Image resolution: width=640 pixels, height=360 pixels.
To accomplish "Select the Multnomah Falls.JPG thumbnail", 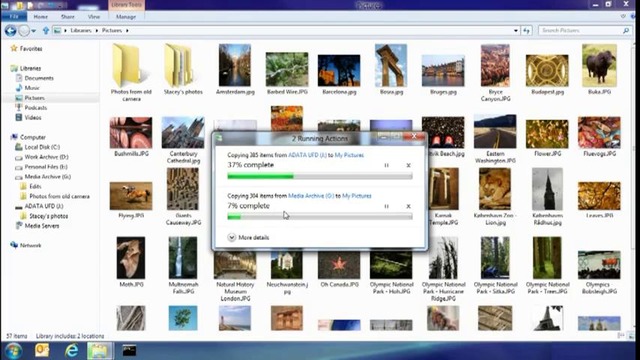I will [183, 258].
